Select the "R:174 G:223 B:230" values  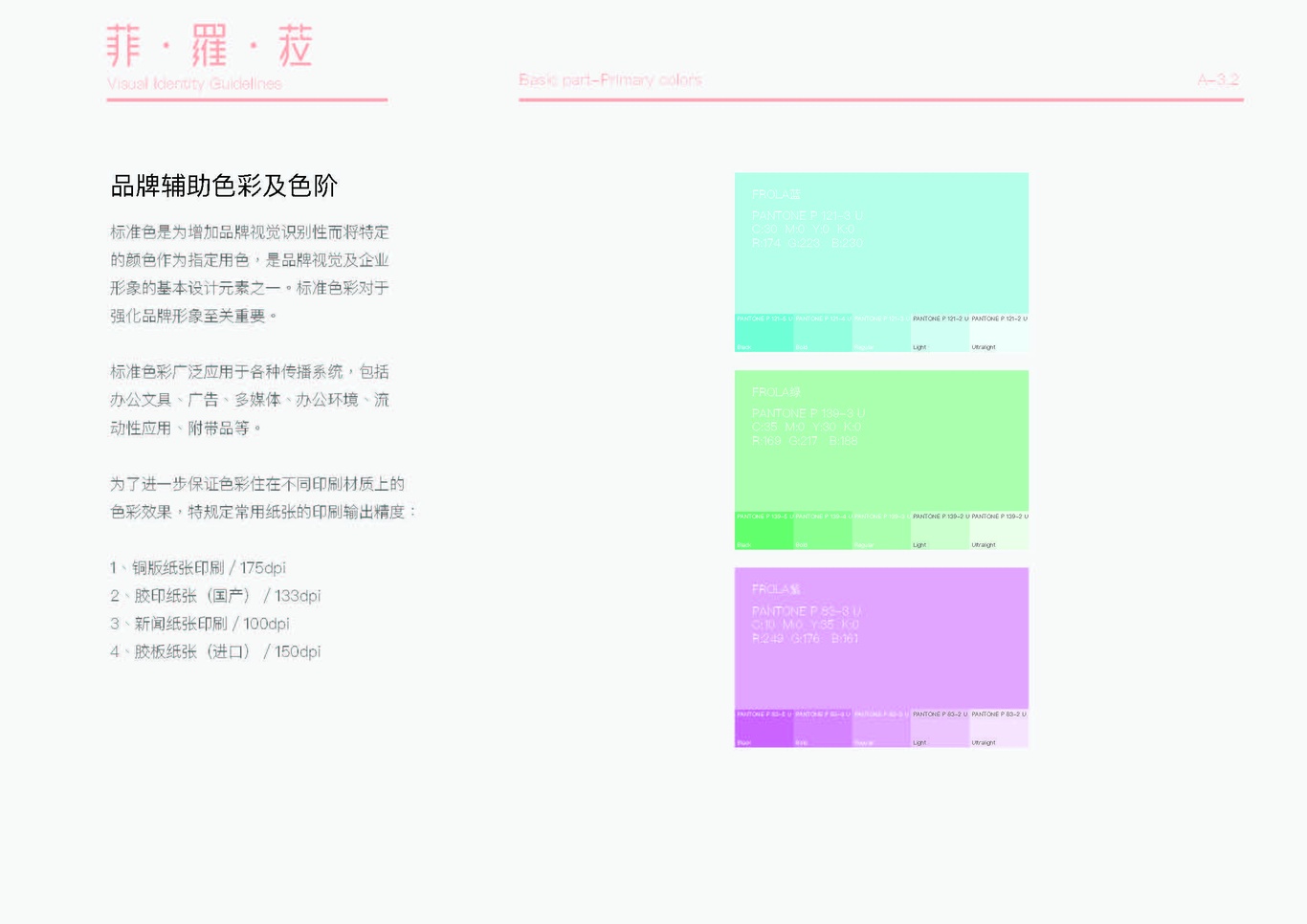808,243
